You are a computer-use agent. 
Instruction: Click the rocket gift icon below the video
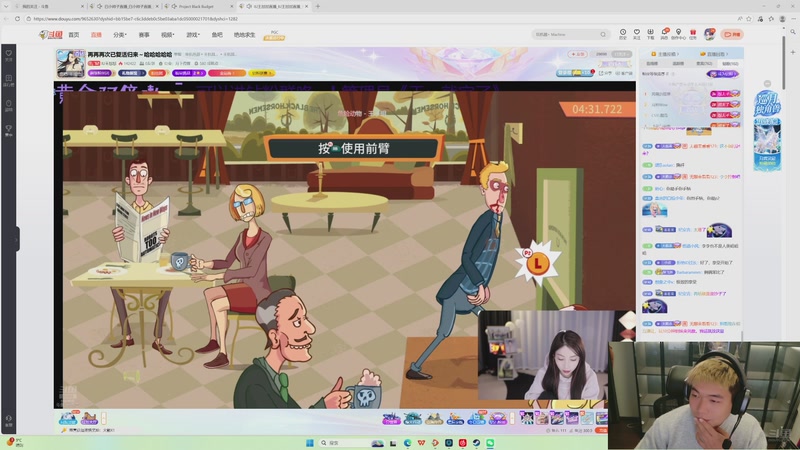pyautogui.click(x=455, y=419)
